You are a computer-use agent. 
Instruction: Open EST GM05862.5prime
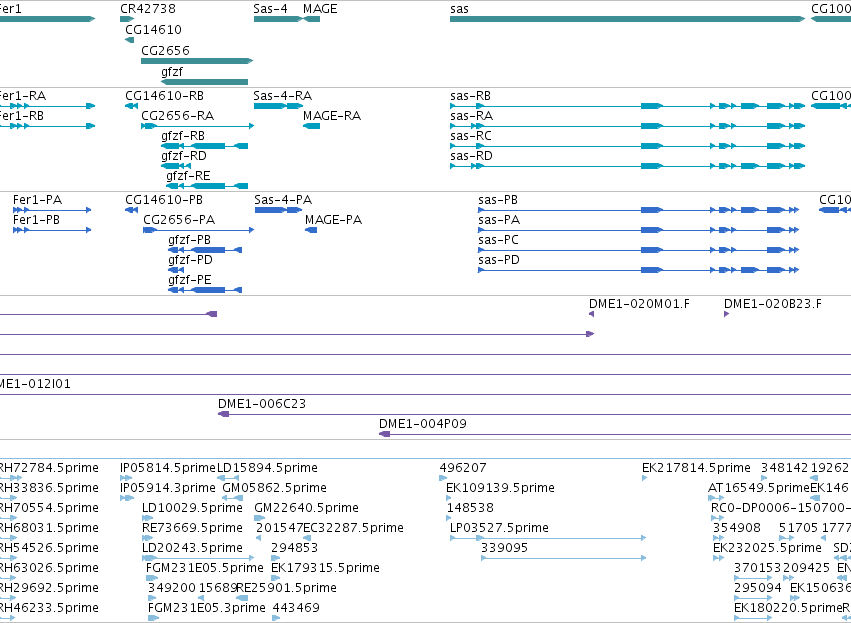[232, 498]
